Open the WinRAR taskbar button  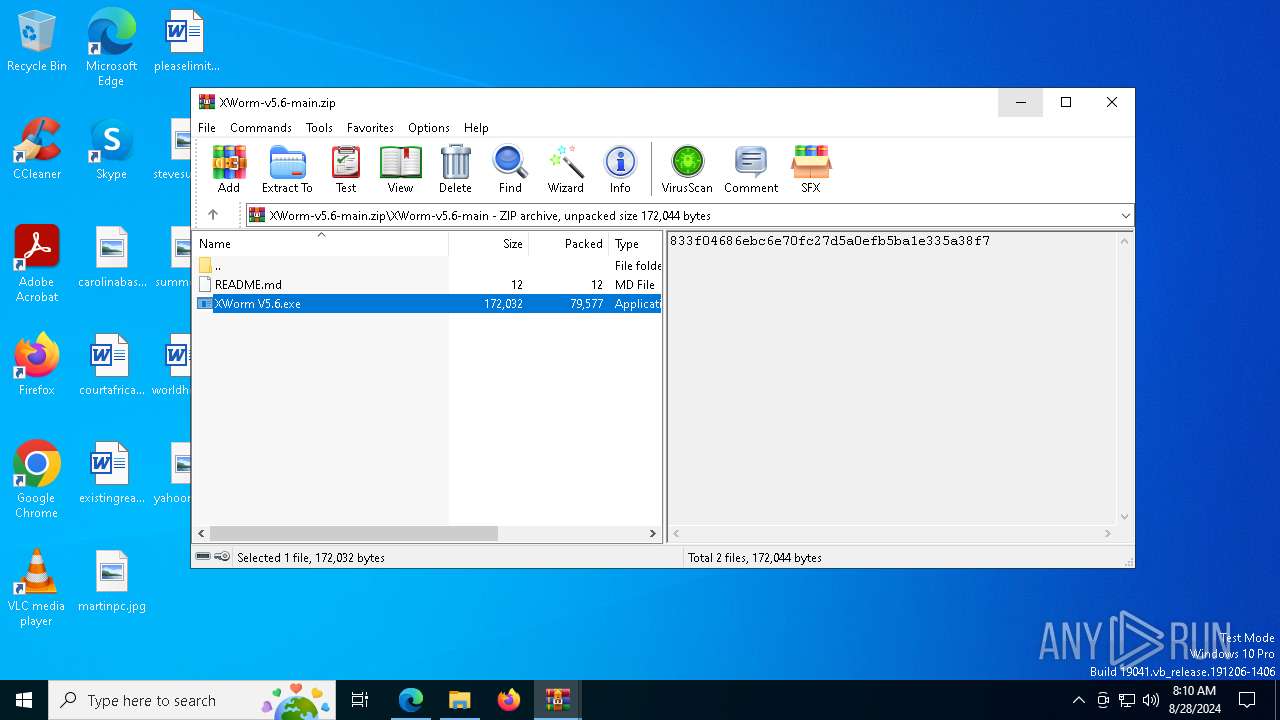pos(557,700)
